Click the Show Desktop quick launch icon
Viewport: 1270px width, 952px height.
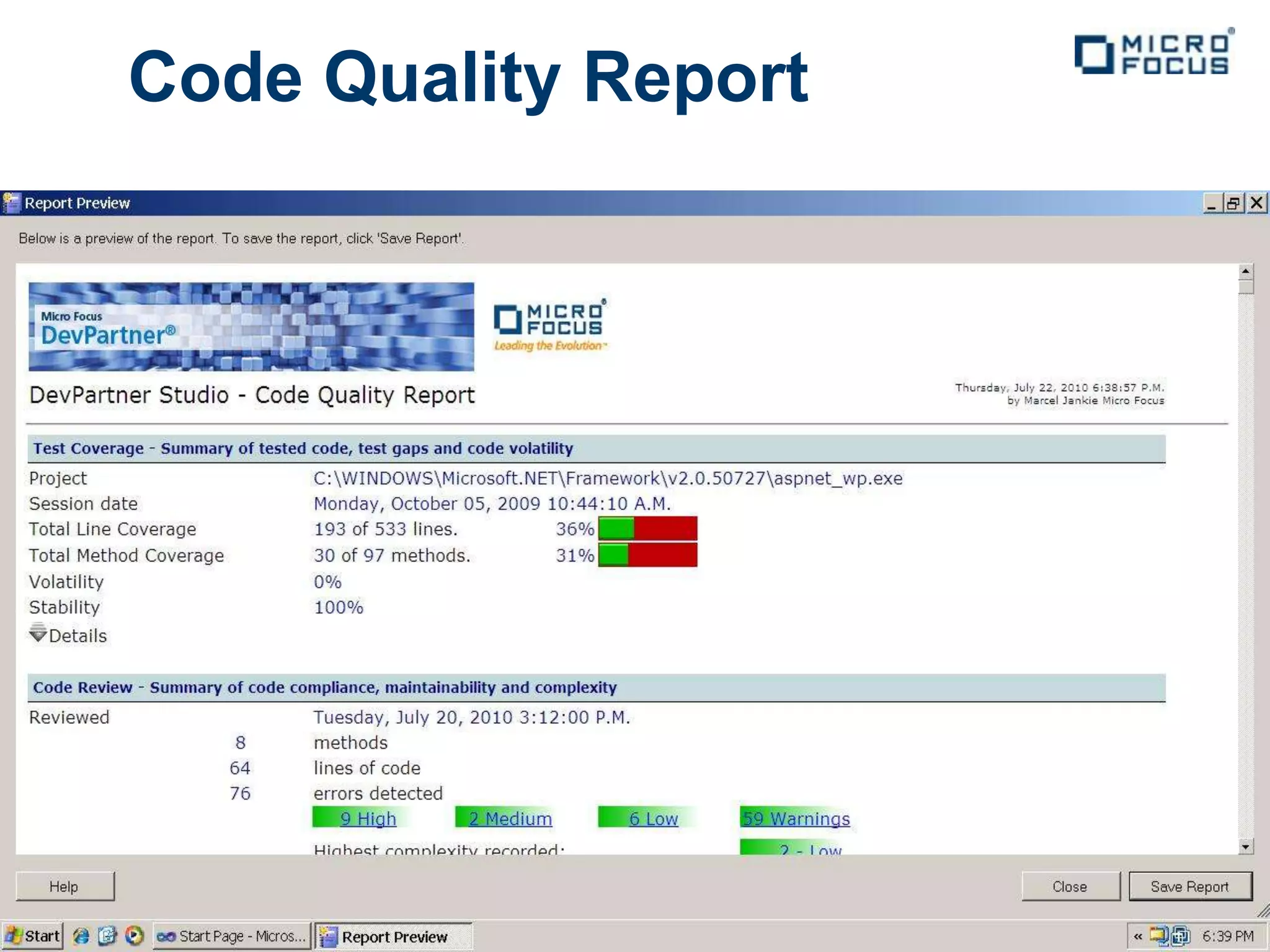[107, 936]
